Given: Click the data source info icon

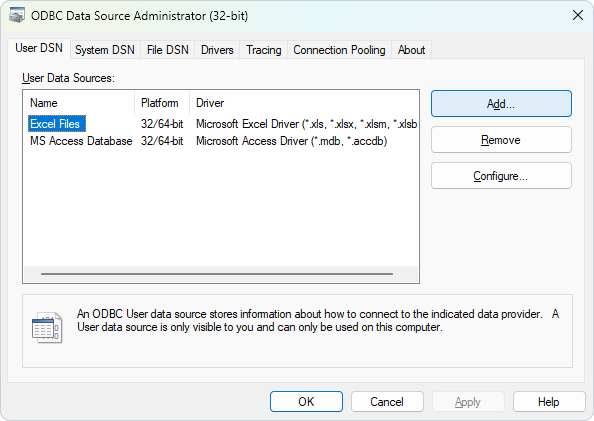Looking at the screenshot, I should (x=47, y=327).
